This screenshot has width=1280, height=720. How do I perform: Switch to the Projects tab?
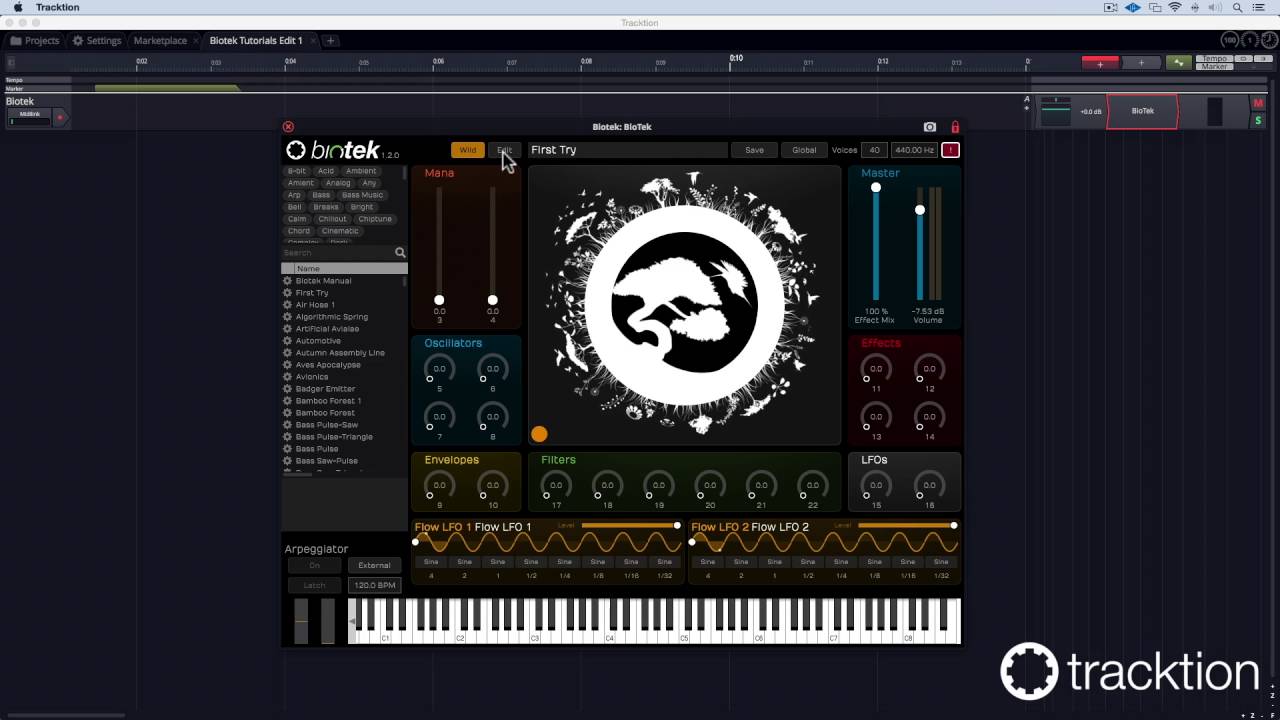[x=35, y=41]
